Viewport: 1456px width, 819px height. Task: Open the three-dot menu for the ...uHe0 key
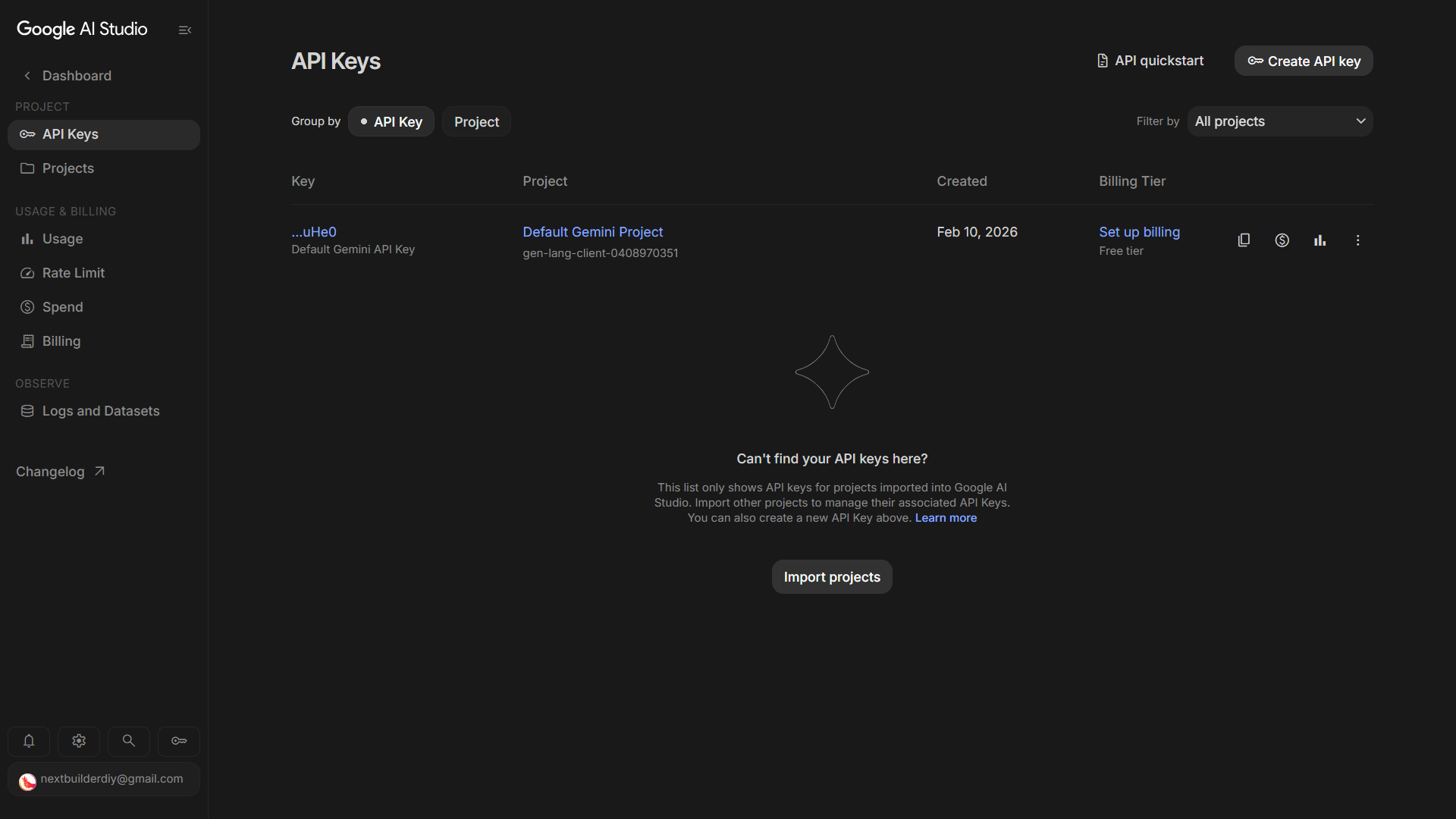[1357, 240]
